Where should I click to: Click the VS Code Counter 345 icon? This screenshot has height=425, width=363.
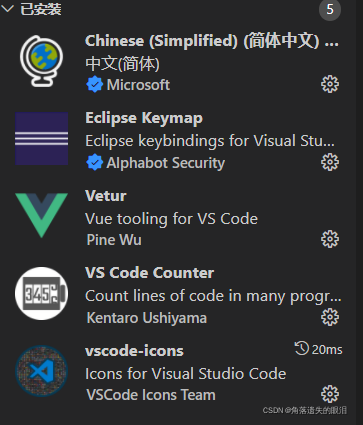pos(41,293)
